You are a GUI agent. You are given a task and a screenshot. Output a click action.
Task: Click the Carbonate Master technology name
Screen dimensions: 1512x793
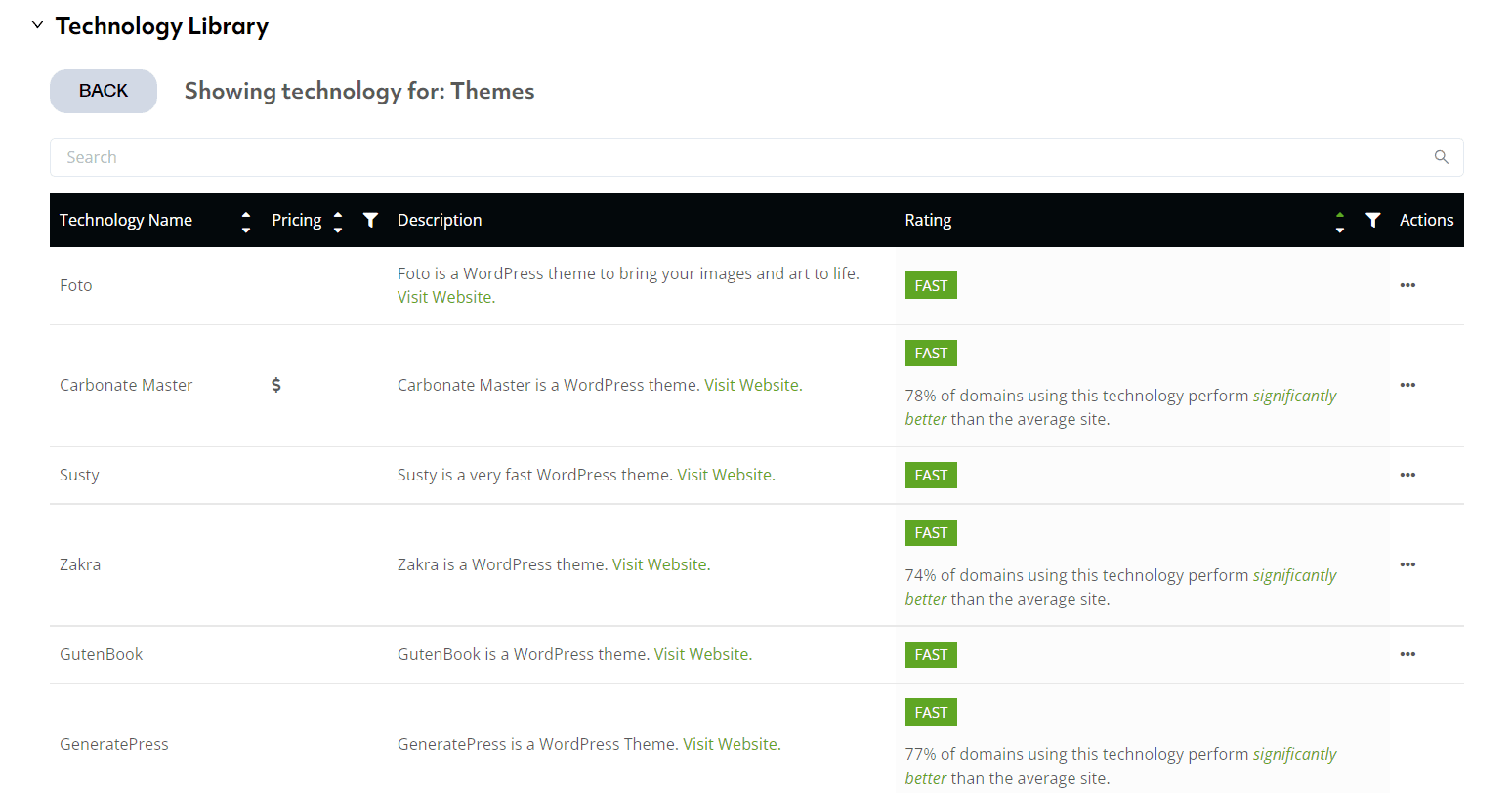click(126, 385)
